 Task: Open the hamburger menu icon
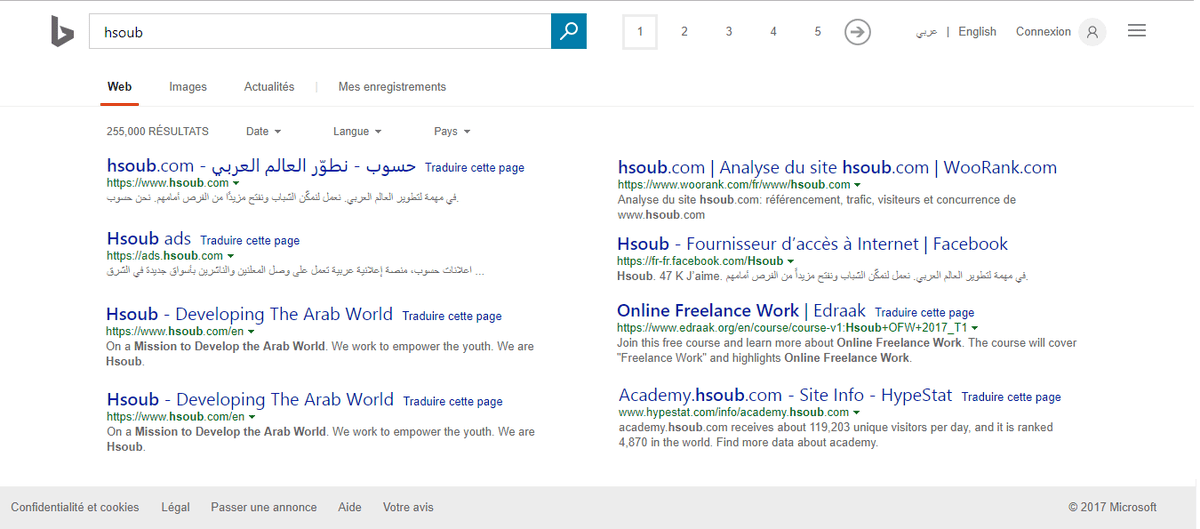click(x=1136, y=31)
